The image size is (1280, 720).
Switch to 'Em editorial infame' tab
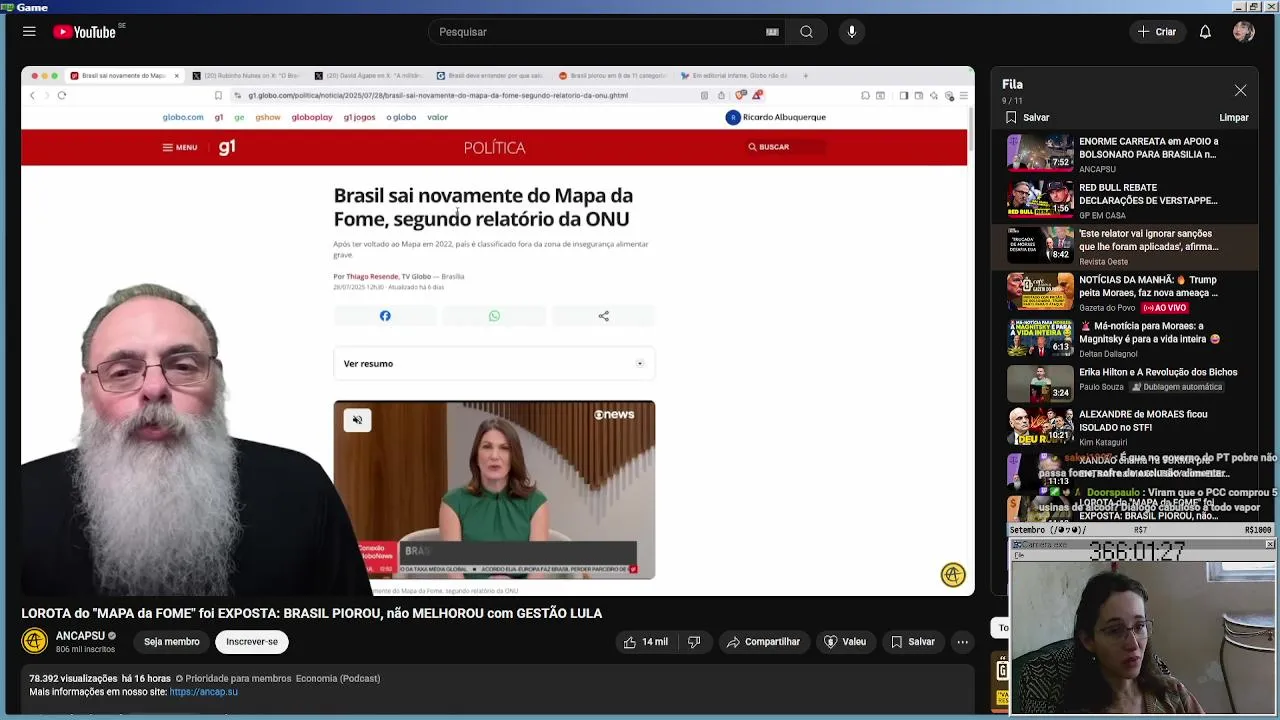(736, 76)
